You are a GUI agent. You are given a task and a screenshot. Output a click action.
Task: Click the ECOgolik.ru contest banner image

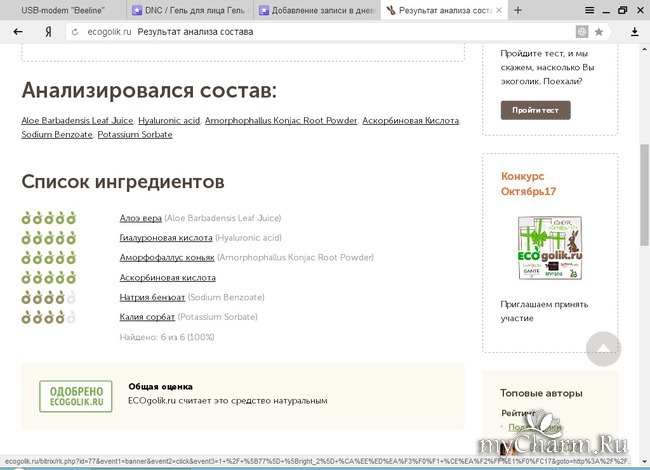pos(549,249)
